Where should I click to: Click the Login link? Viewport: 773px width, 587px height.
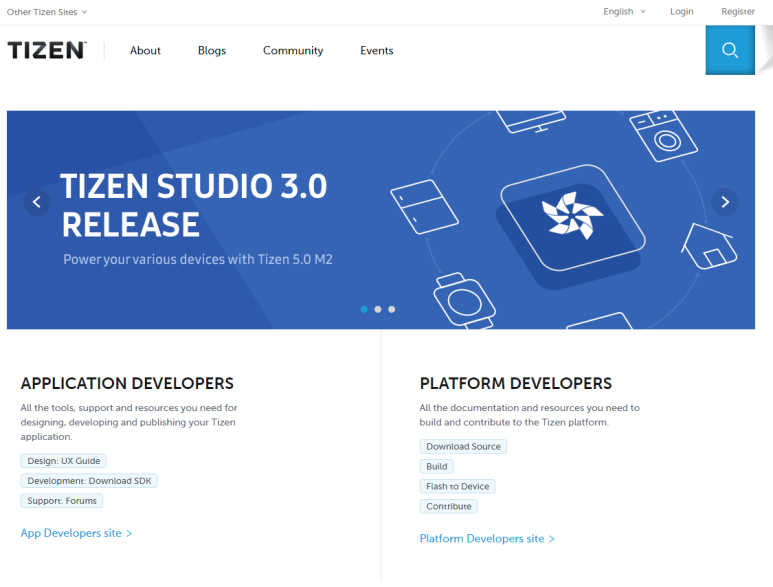681,11
